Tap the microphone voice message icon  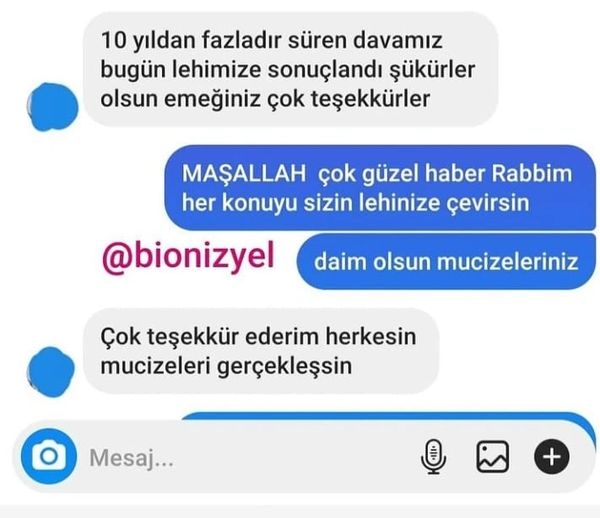click(433, 457)
